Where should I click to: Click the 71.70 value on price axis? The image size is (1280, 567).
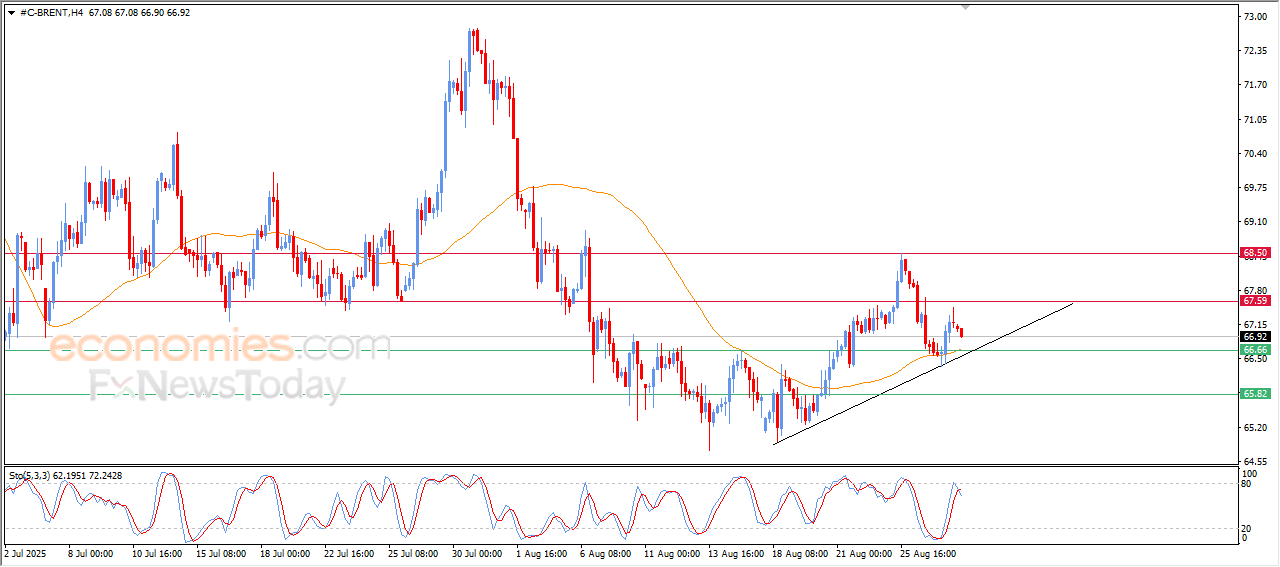pyautogui.click(x=1255, y=85)
